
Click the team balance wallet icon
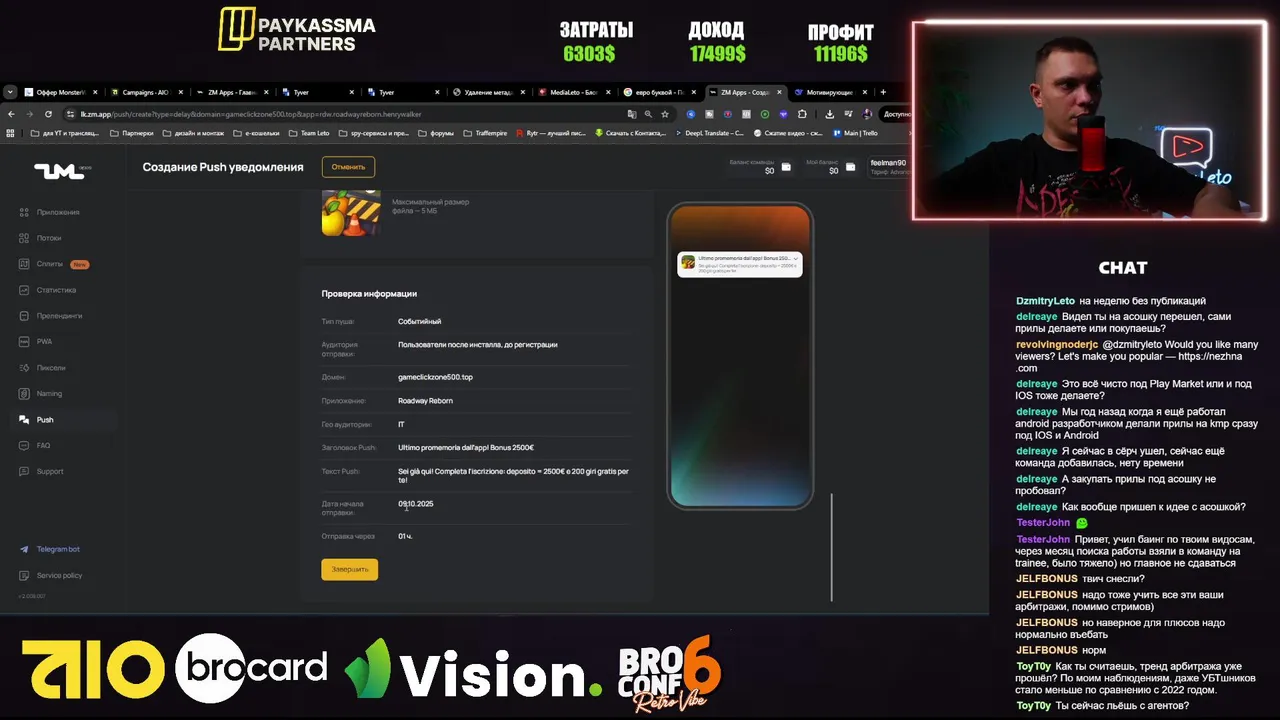786,167
